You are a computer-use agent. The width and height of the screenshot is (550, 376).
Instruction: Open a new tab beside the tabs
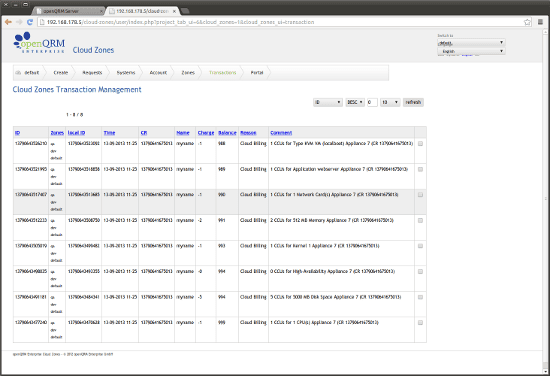[185, 11]
